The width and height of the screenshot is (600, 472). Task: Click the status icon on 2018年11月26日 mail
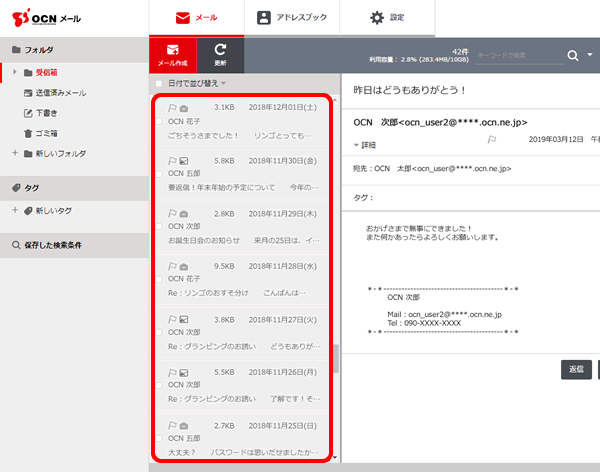(184, 373)
